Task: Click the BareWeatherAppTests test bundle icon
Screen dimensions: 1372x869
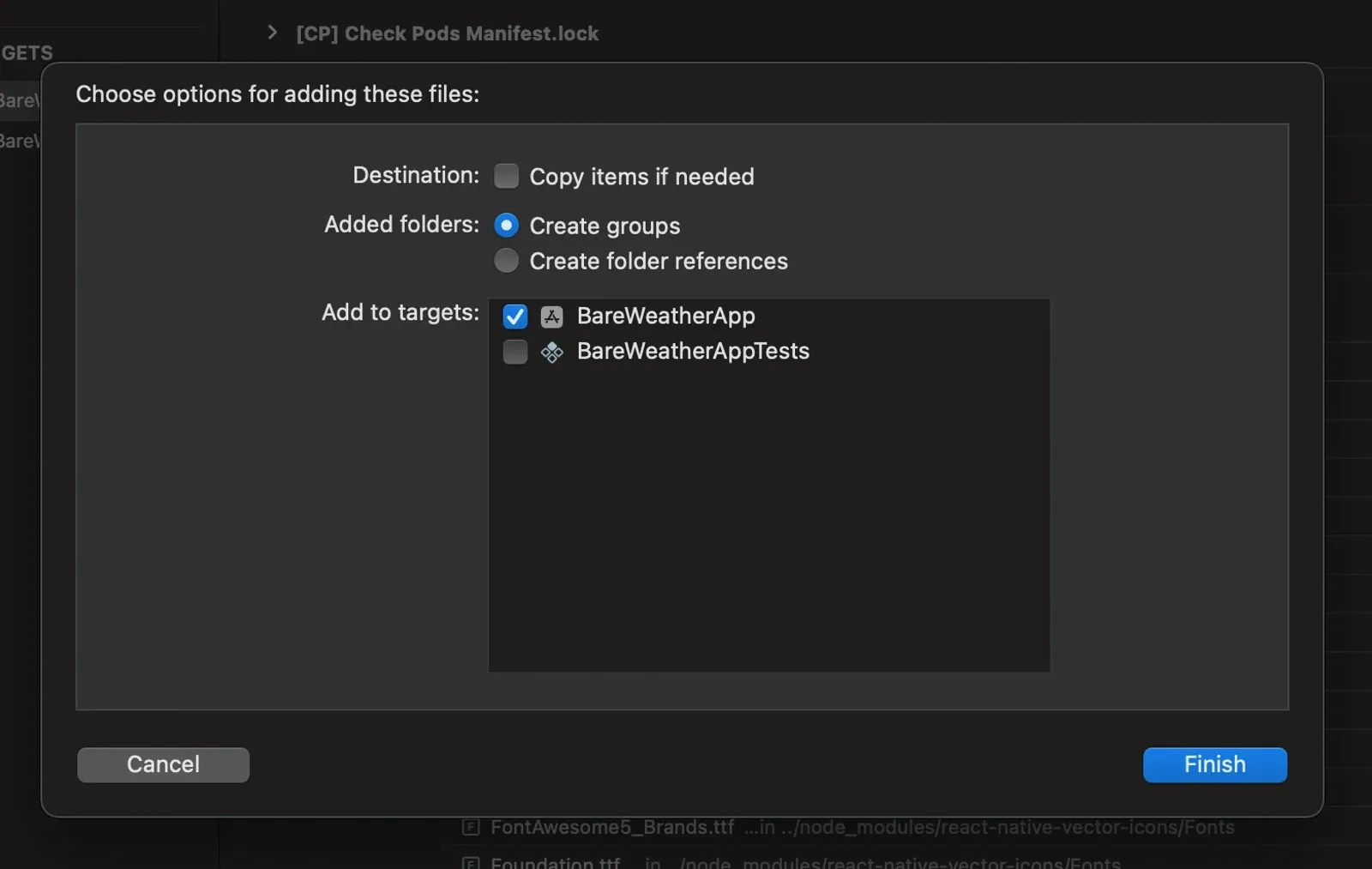Action: pyautogui.click(x=552, y=352)
